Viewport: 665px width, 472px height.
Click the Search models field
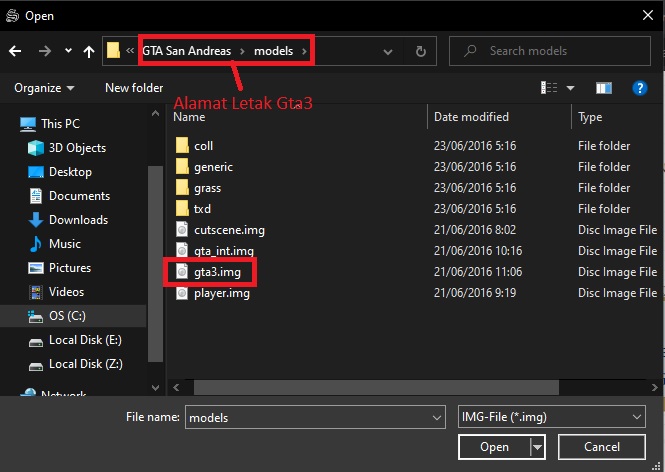550,51
